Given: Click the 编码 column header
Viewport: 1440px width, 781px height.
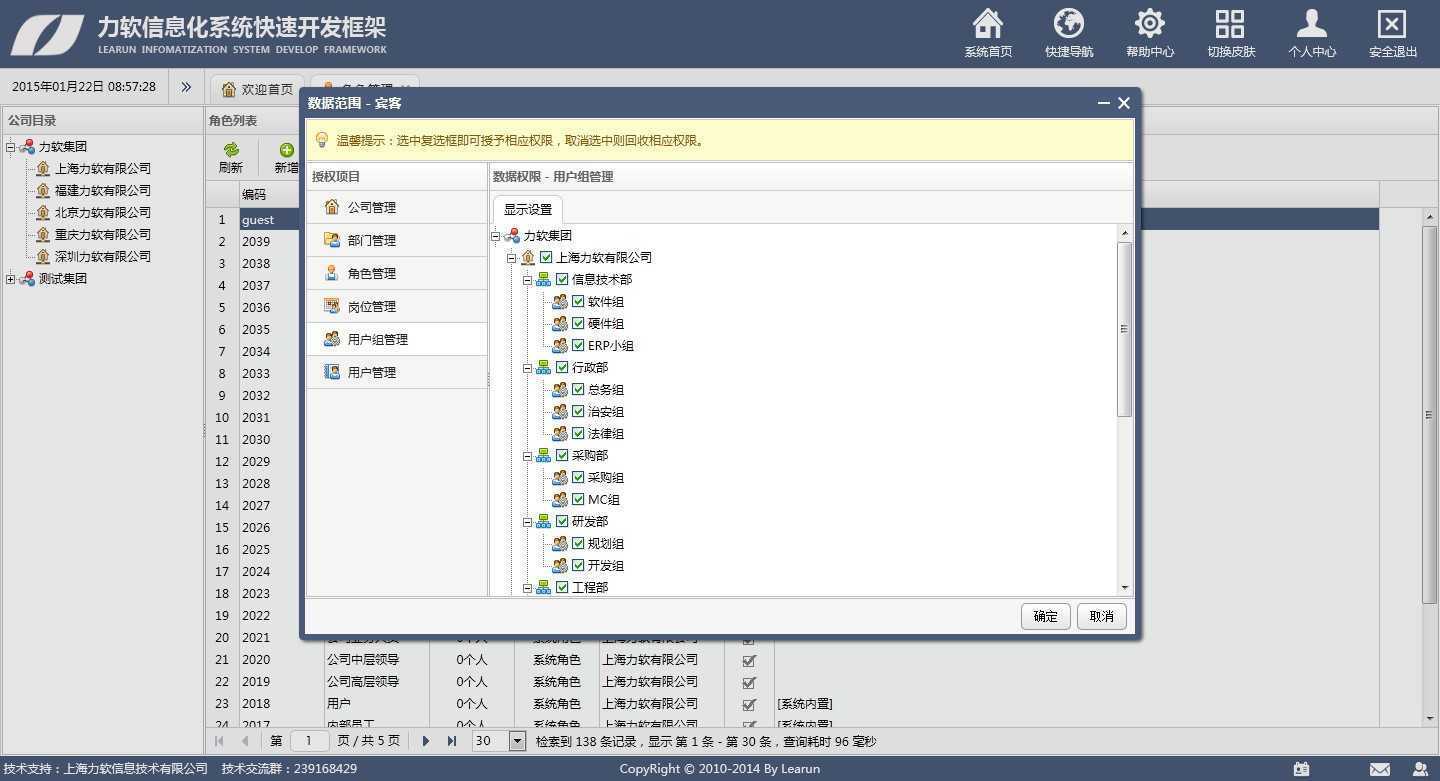Looking at the screenshot, I should [x=269, y=194].
